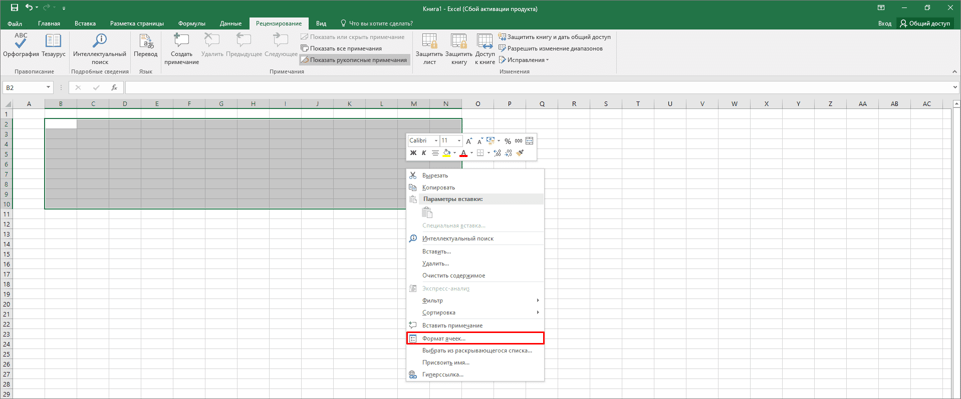Switch to the Формулы tab
The height and width of the screenshot is (399, 961).
point(191,23)
